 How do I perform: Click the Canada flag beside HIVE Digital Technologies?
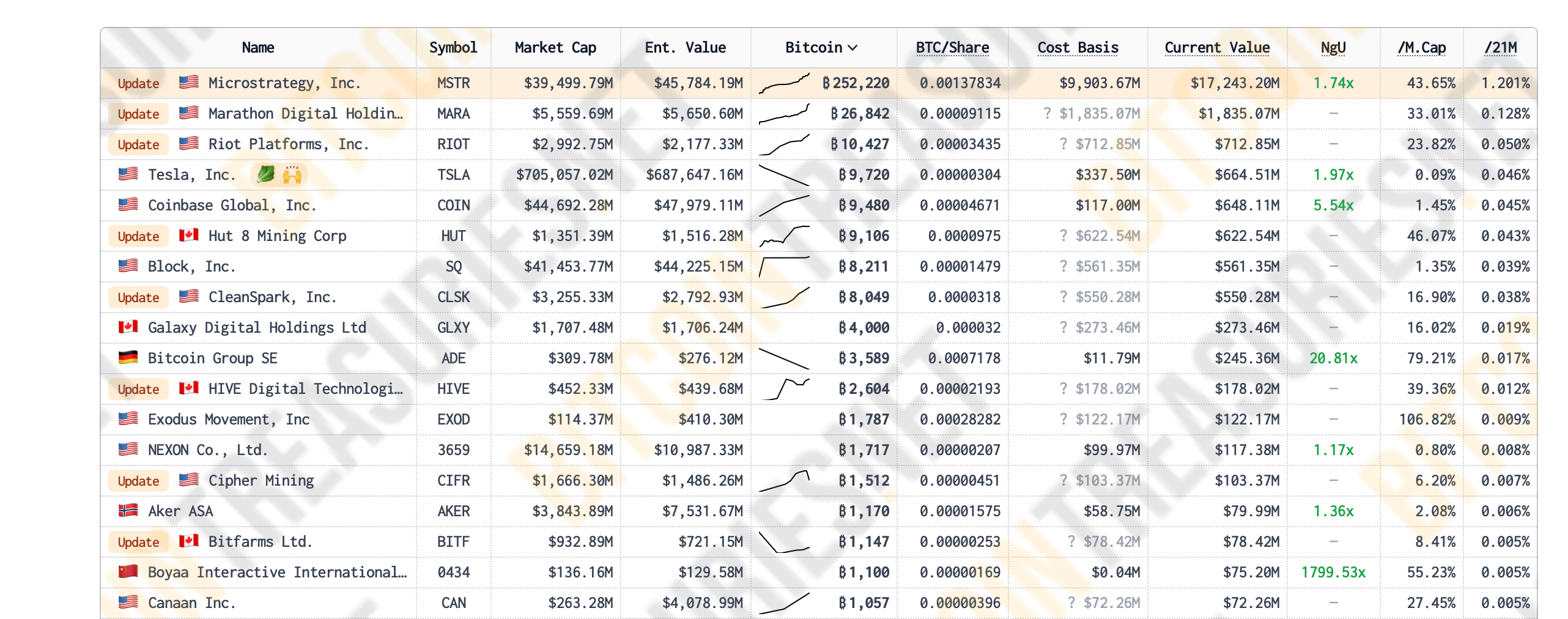point(188,388)
